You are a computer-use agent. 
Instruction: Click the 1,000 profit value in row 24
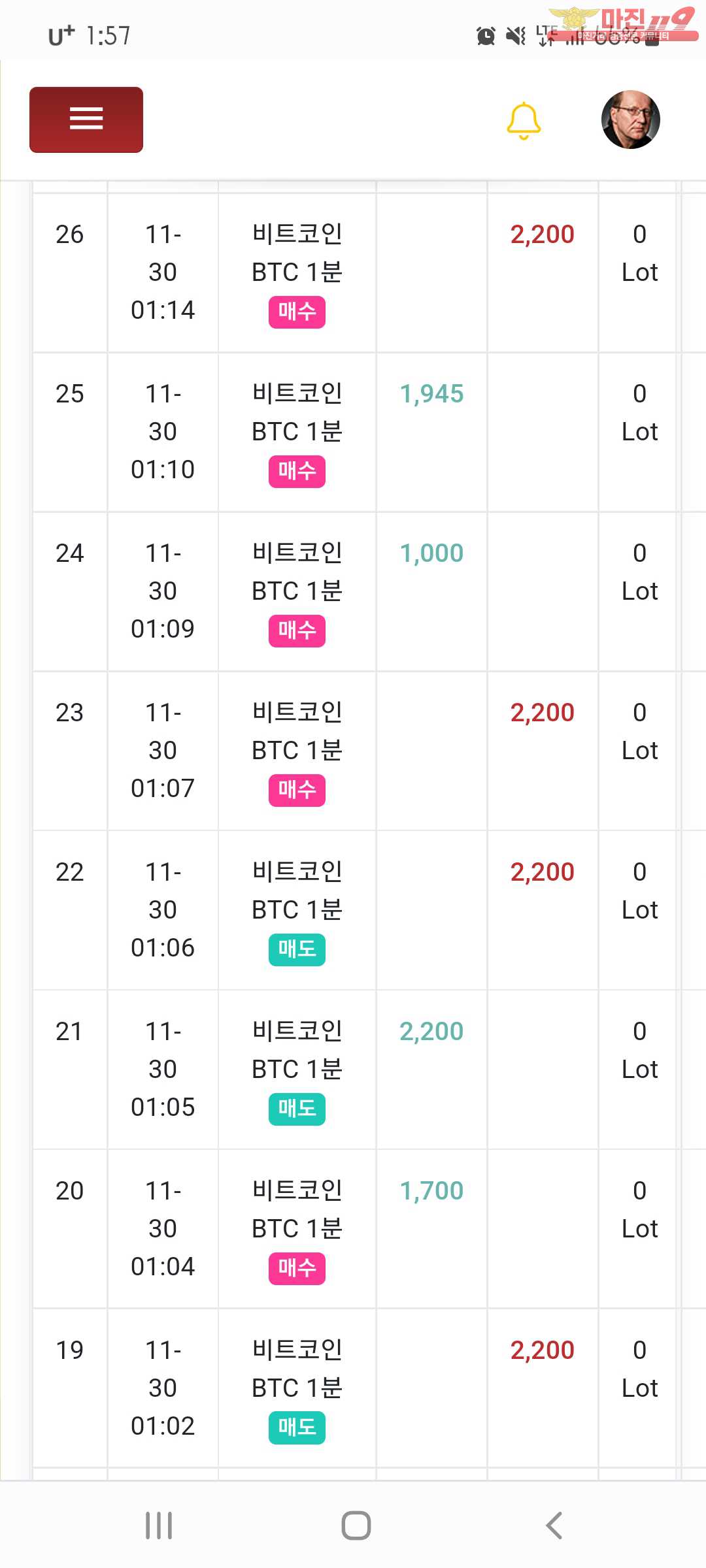pos(431,553)
